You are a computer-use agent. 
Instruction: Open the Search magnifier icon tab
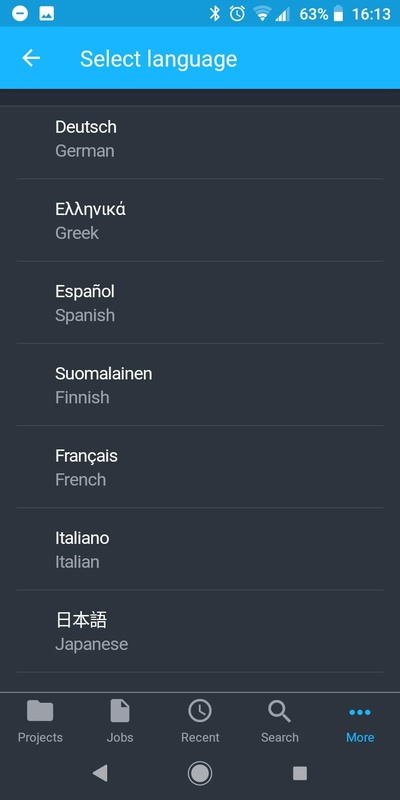[280, 722]
